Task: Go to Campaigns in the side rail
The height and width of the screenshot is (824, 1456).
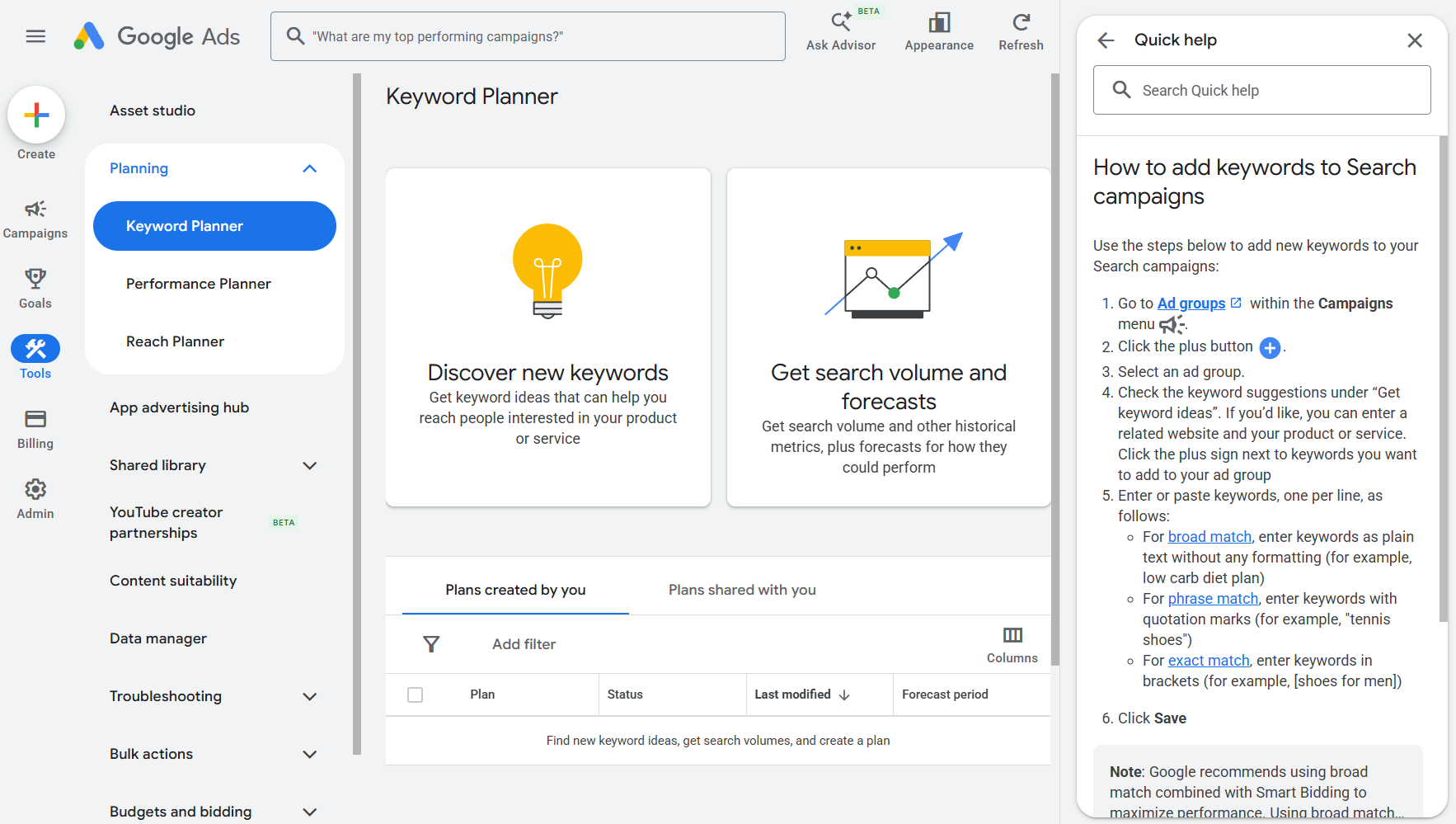Action: click(35, 219)
